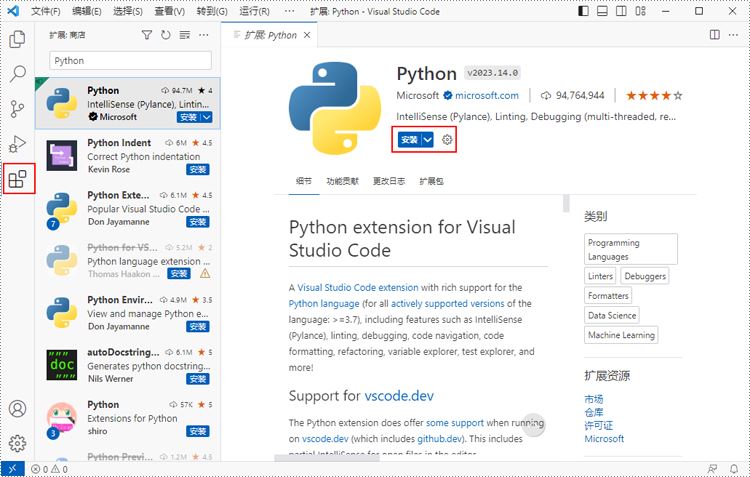Open Run and Debug view
Screen dimensions: 750x477
tap(17, 144)
